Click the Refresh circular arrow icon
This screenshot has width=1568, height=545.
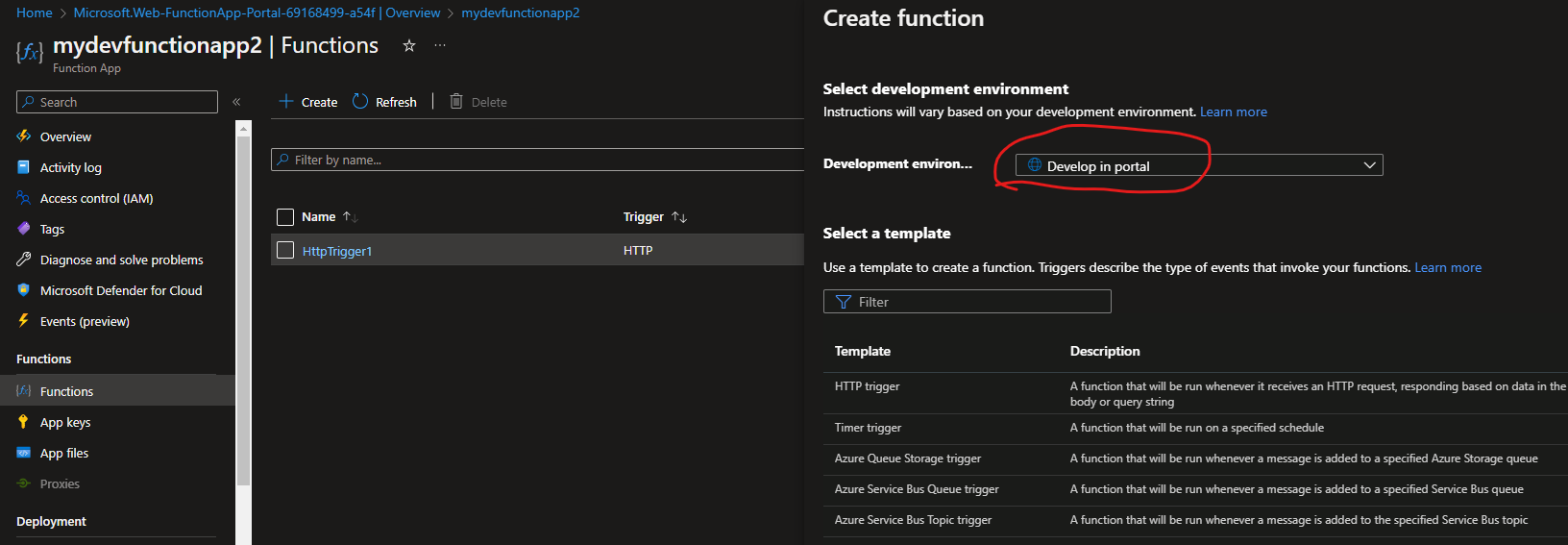360,101
